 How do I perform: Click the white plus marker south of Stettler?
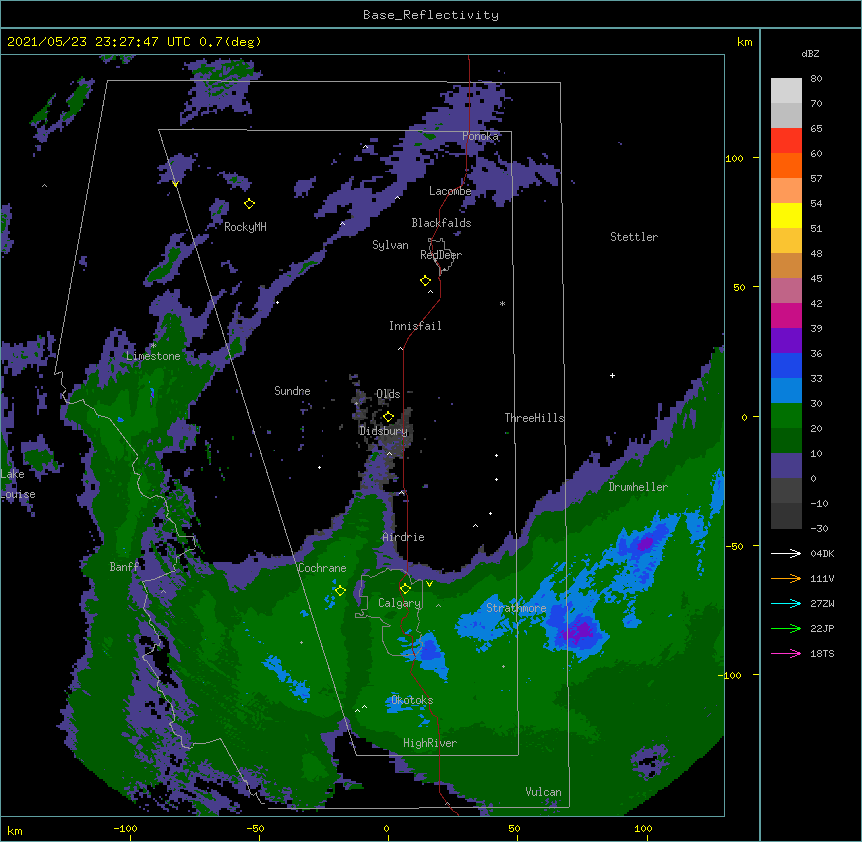tap(612, 375)
